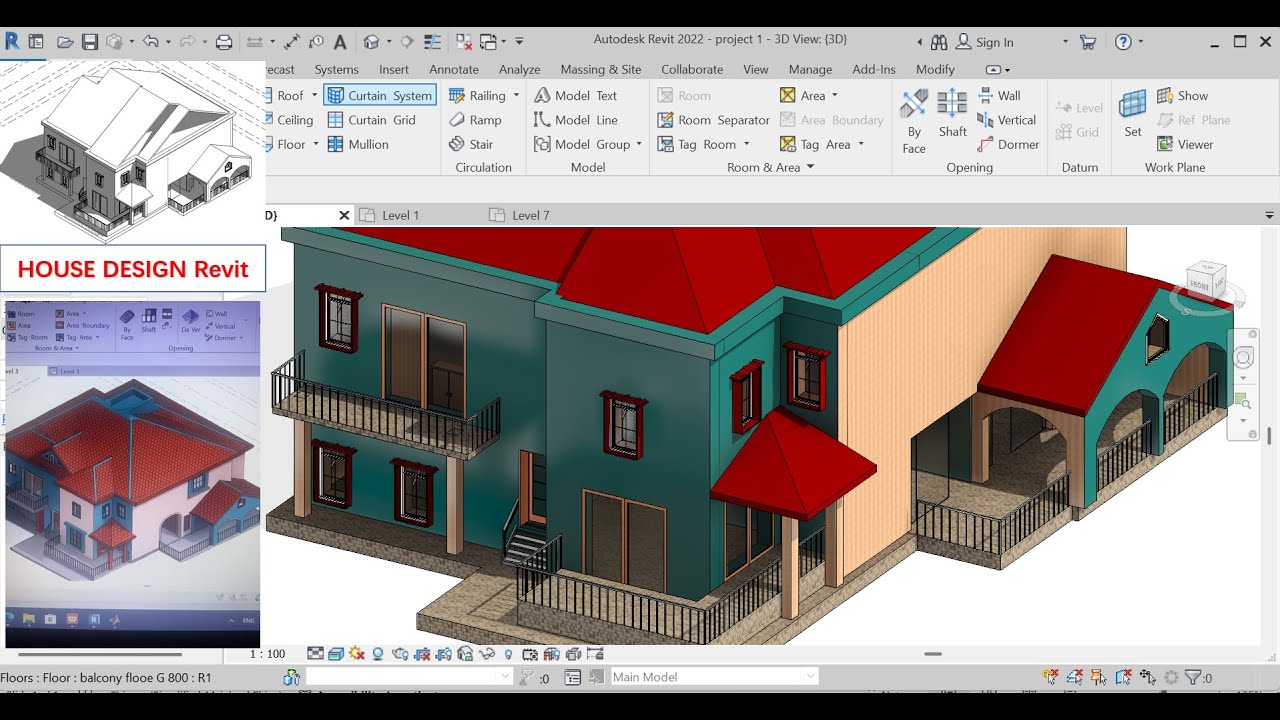The width and height of the screenshot is (1280, 720).
Task: Select the Room Separator tool
Action: tap(714, 120)
